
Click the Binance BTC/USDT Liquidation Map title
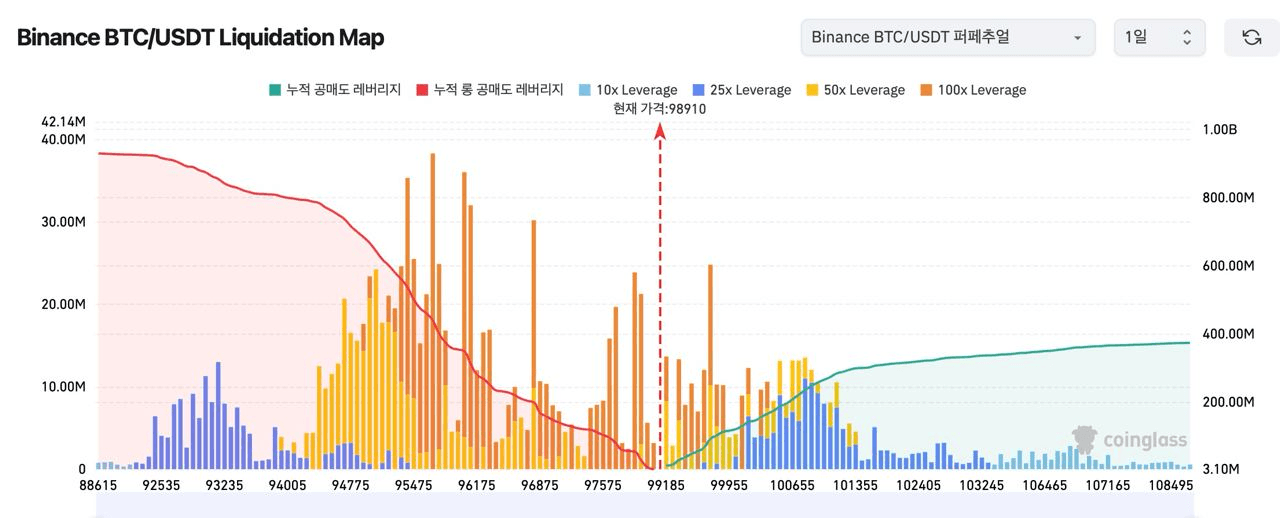200,38
